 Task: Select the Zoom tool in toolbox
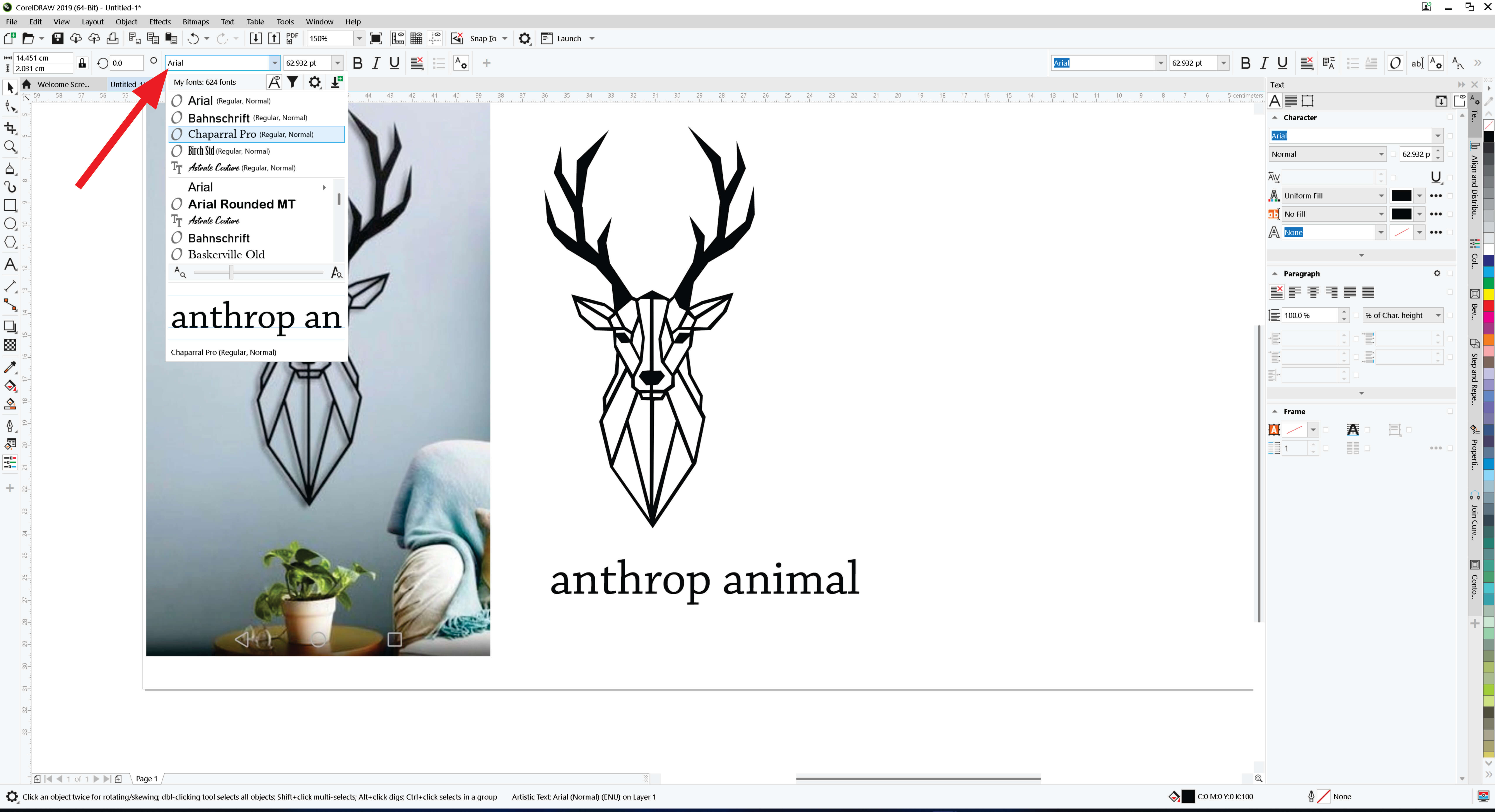(x=10, y=147)
